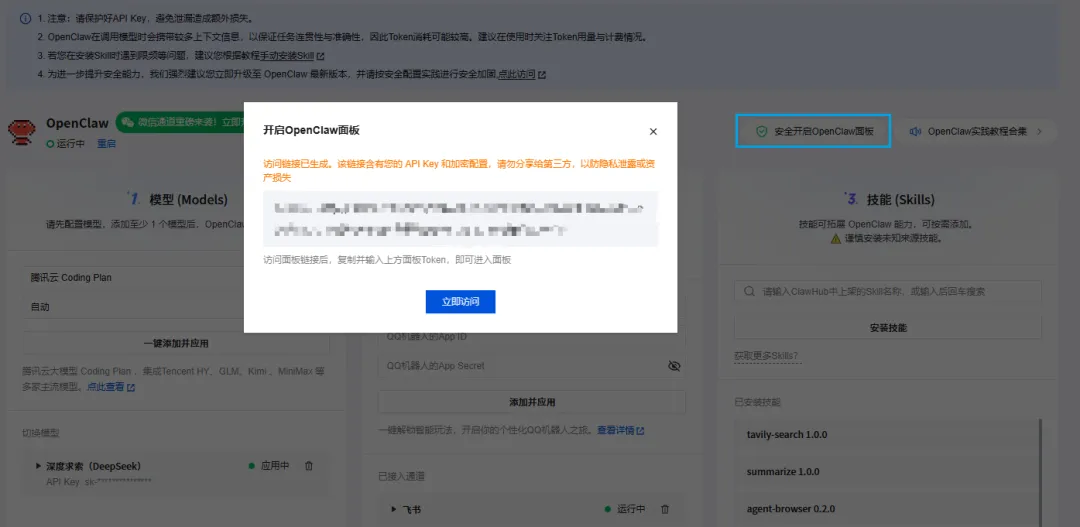This screenshot has height=527, width=1080.
Task: Close the 开启OpenClaw面板 dialog with X
Action: (x=653, y=132)
